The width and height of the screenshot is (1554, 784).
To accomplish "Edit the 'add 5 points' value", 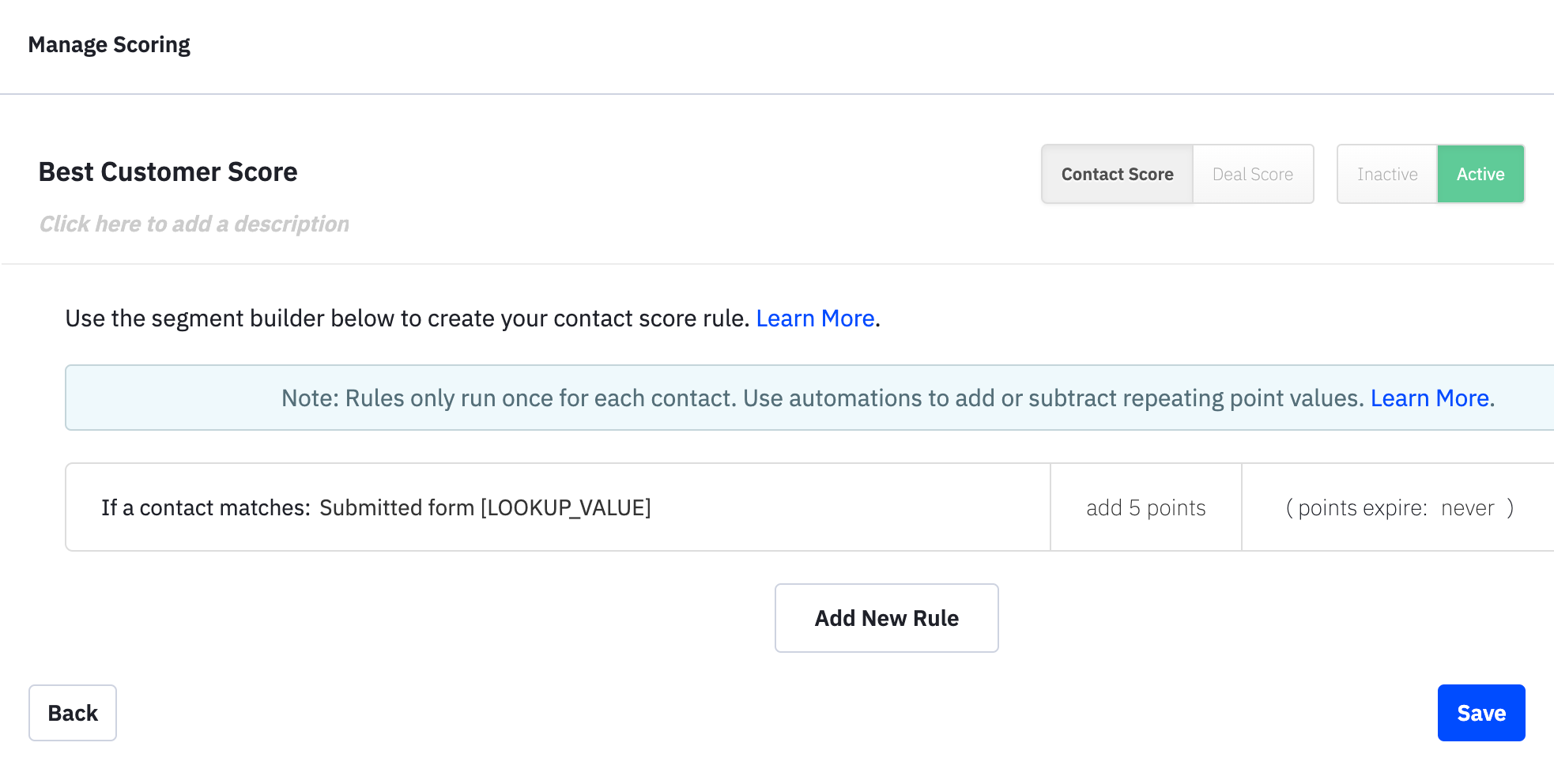I will coord(1145,507).
